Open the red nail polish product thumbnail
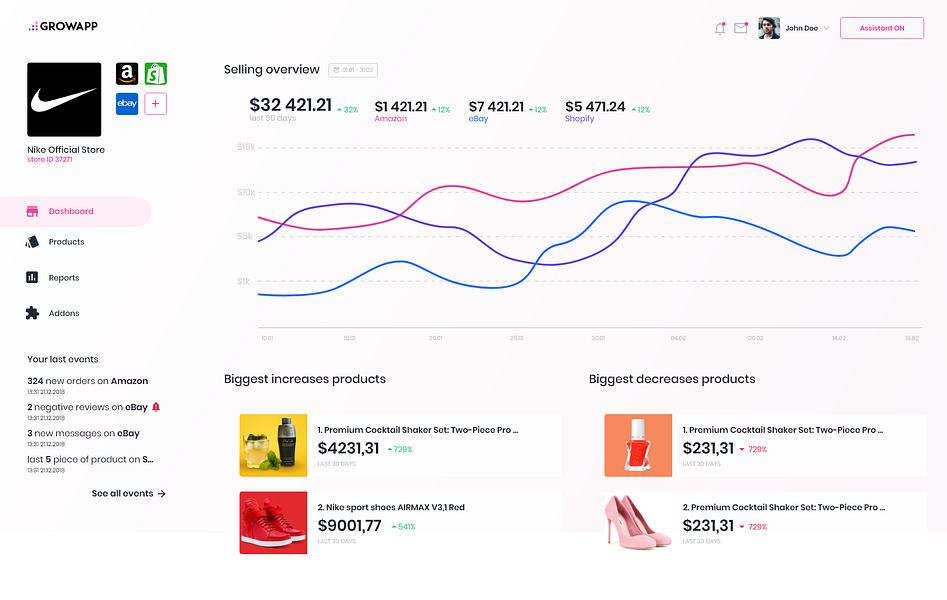 (x=638, y=445)
